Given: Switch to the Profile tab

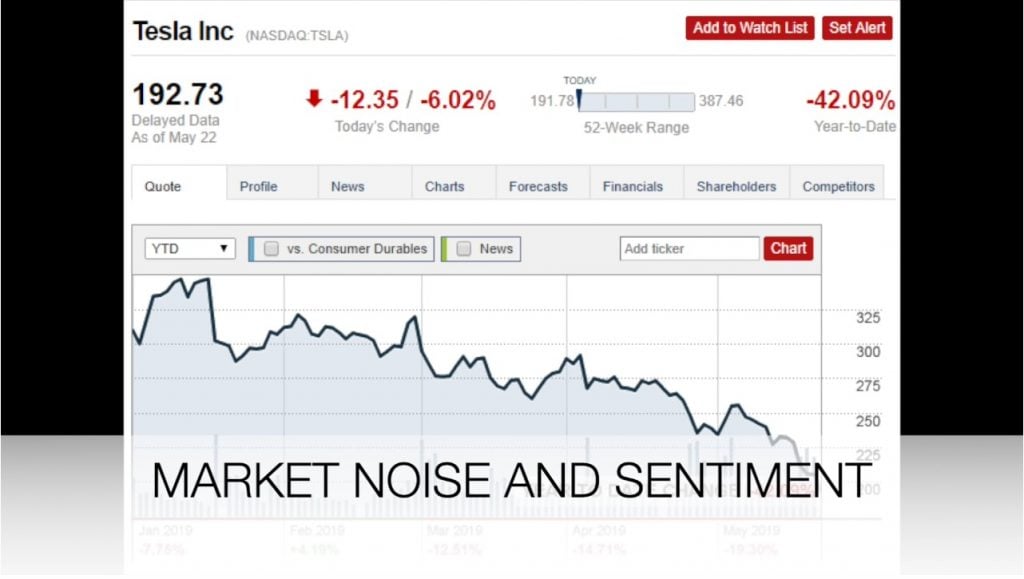Looking at the screenshot, I should point(258,186).
